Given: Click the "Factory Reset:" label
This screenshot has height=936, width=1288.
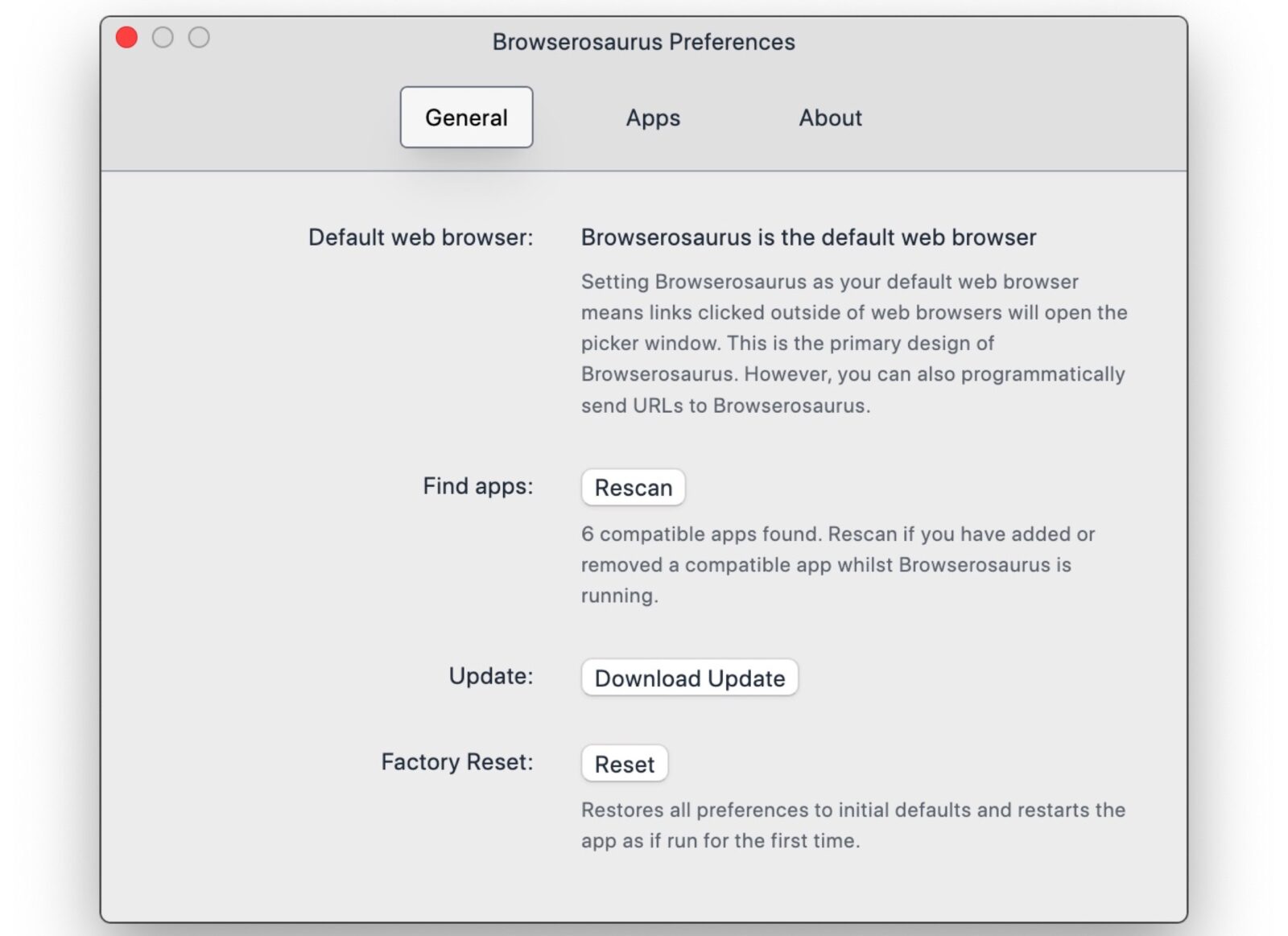Looking at the screenshot, I should pos(456,761).
